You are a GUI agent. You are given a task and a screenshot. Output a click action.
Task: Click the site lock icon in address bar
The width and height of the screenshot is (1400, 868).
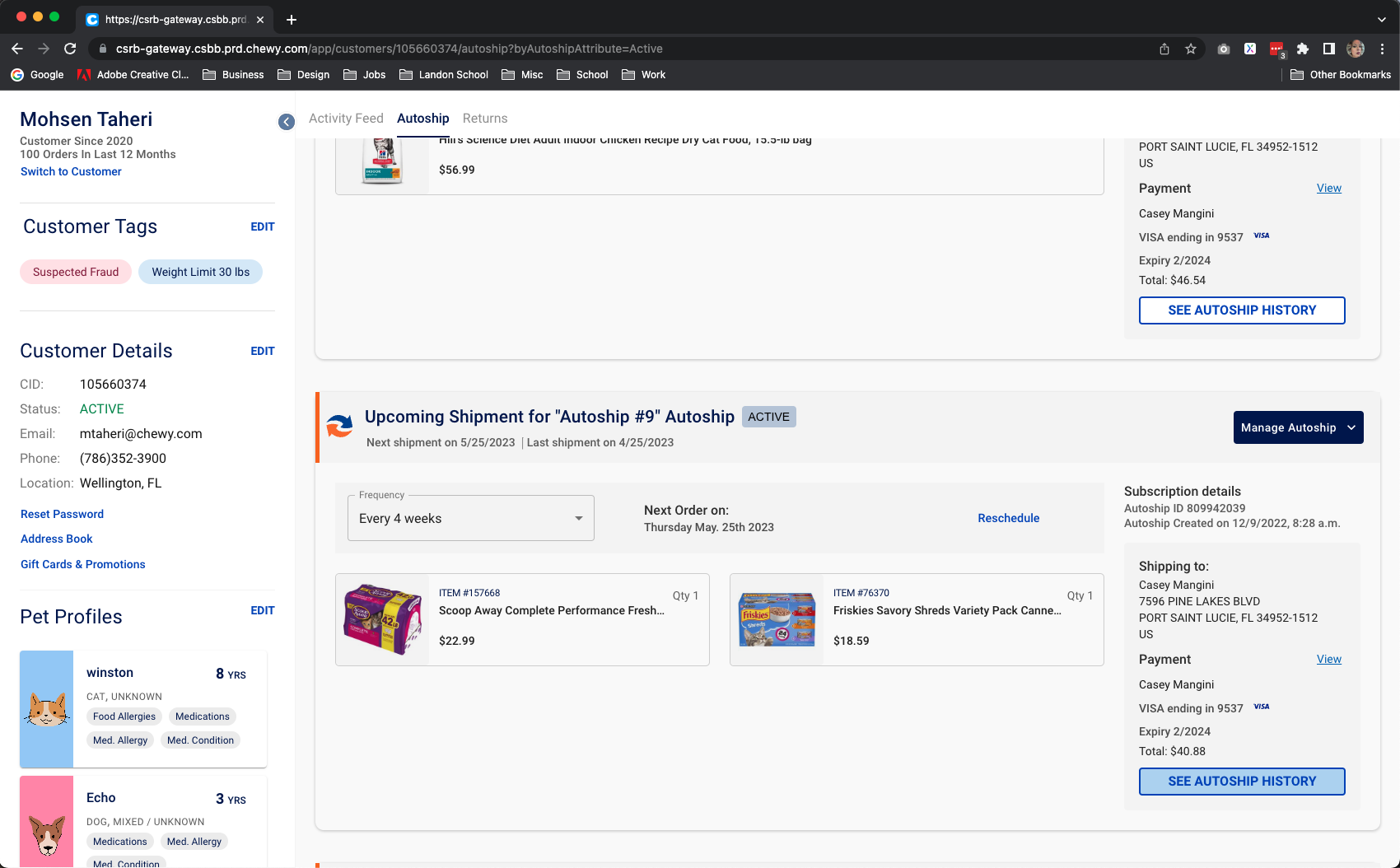point(103,49)
